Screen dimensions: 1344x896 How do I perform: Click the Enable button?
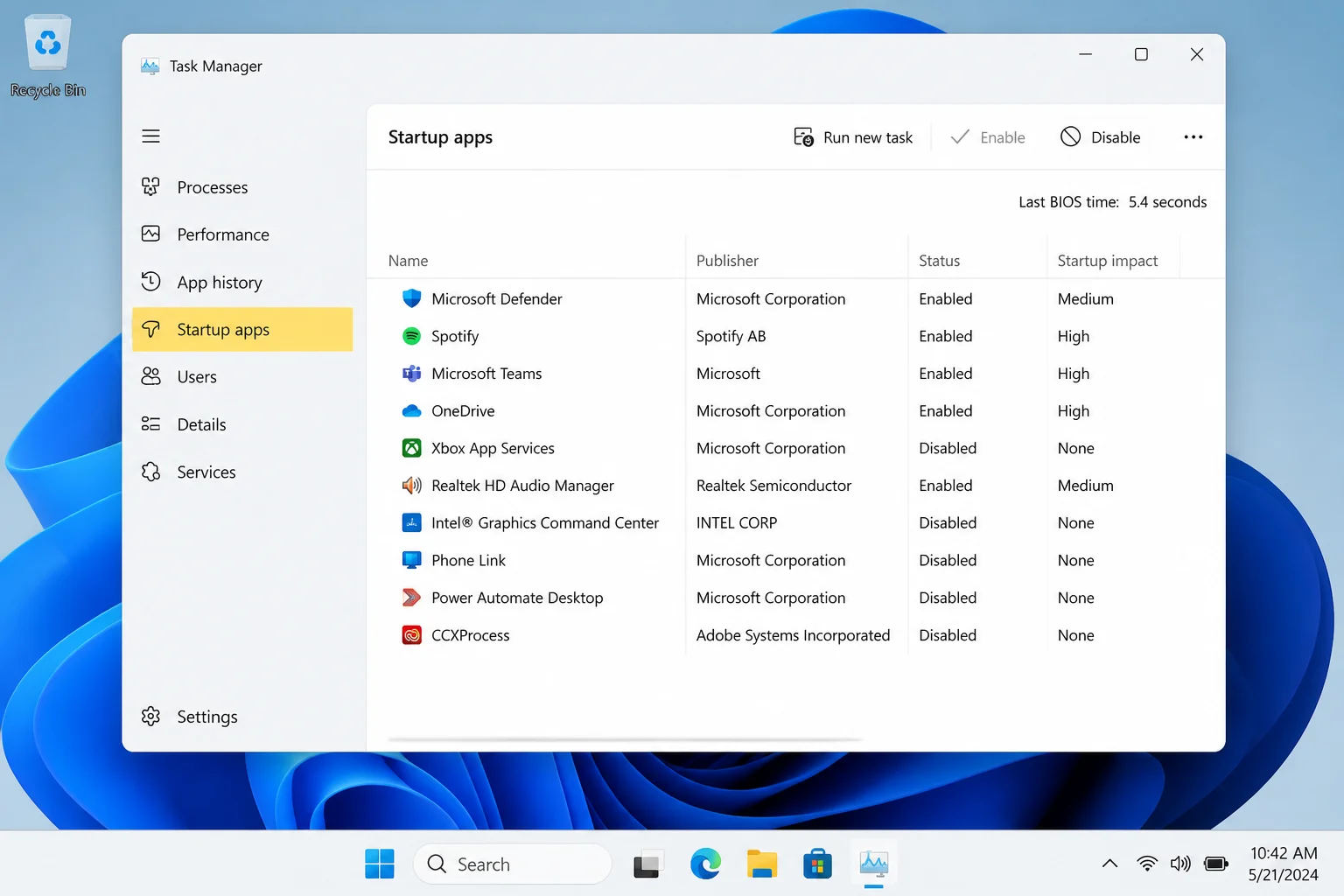988,137
